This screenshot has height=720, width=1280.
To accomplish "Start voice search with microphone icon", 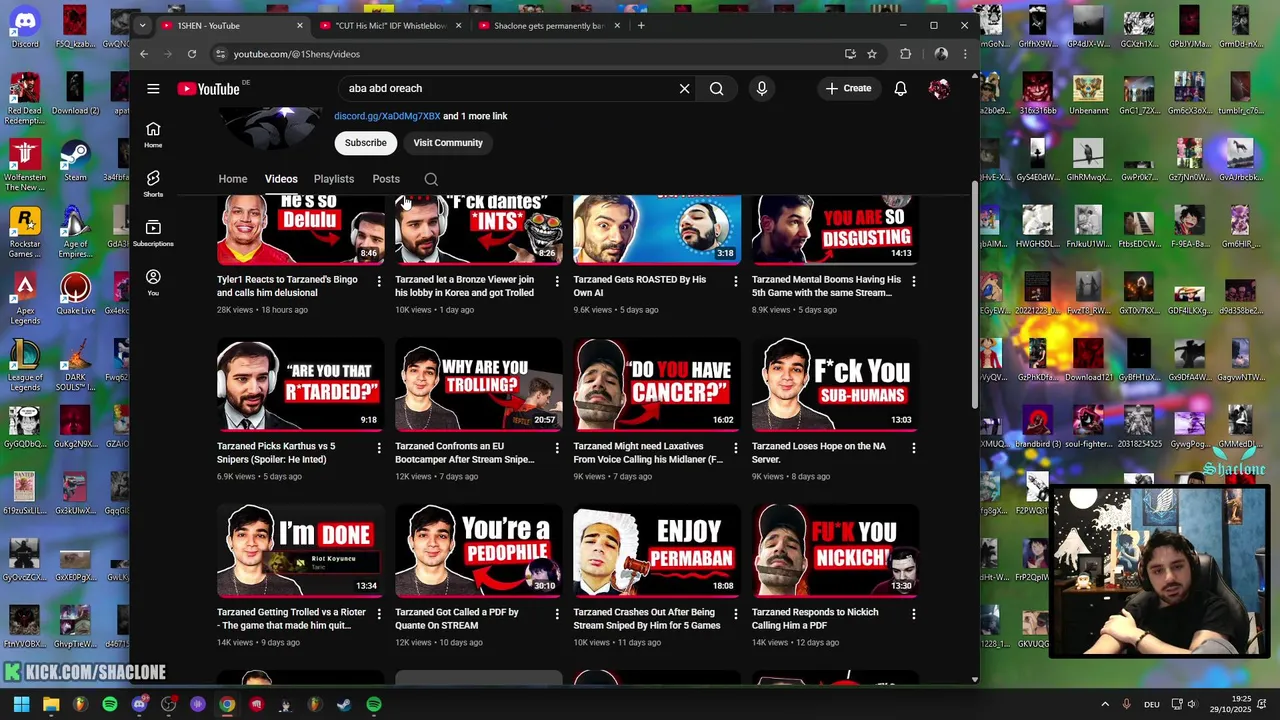I will pos(762,89).
